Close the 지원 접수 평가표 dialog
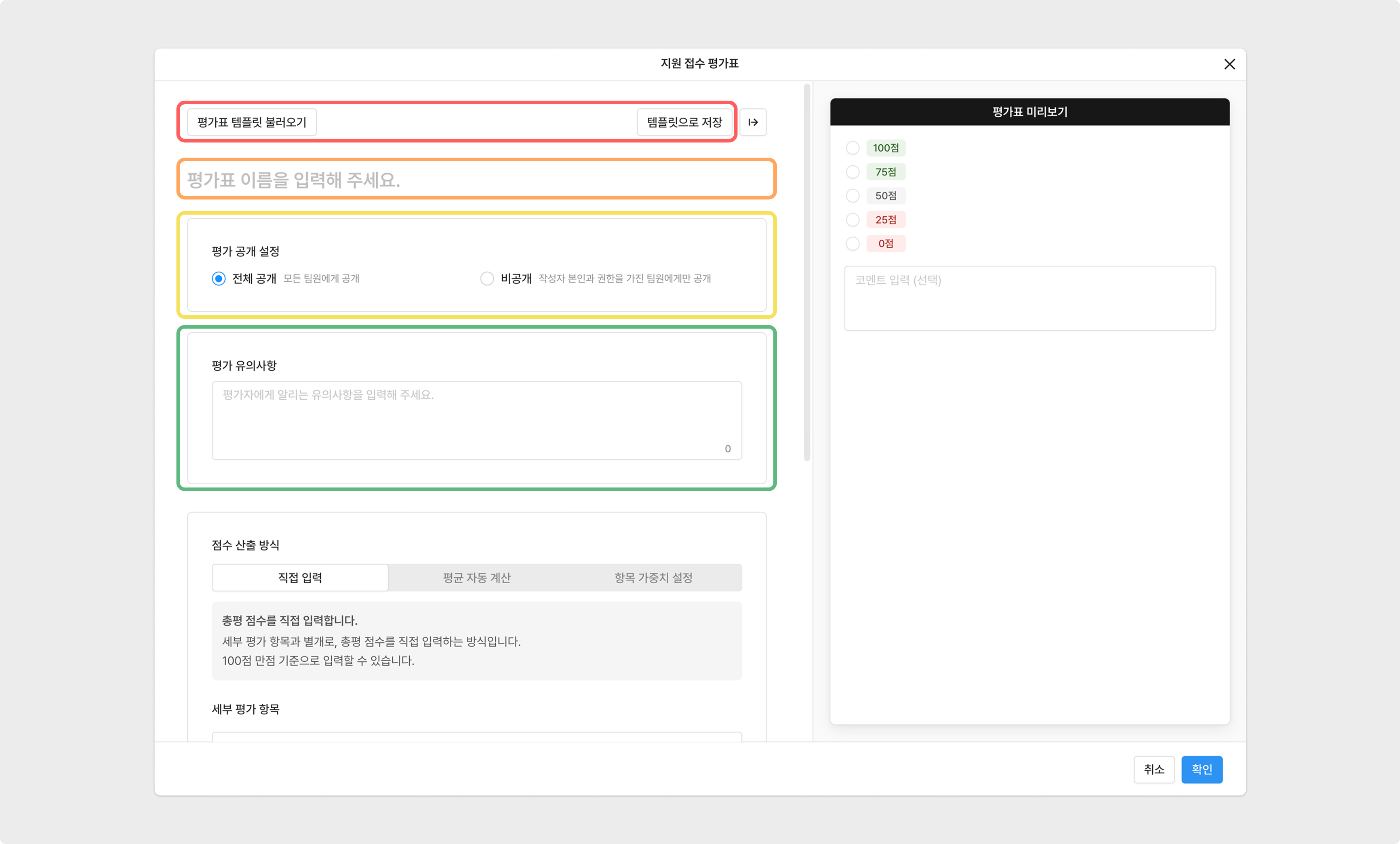This screenshot has height=844, width=1400. 1229,64
